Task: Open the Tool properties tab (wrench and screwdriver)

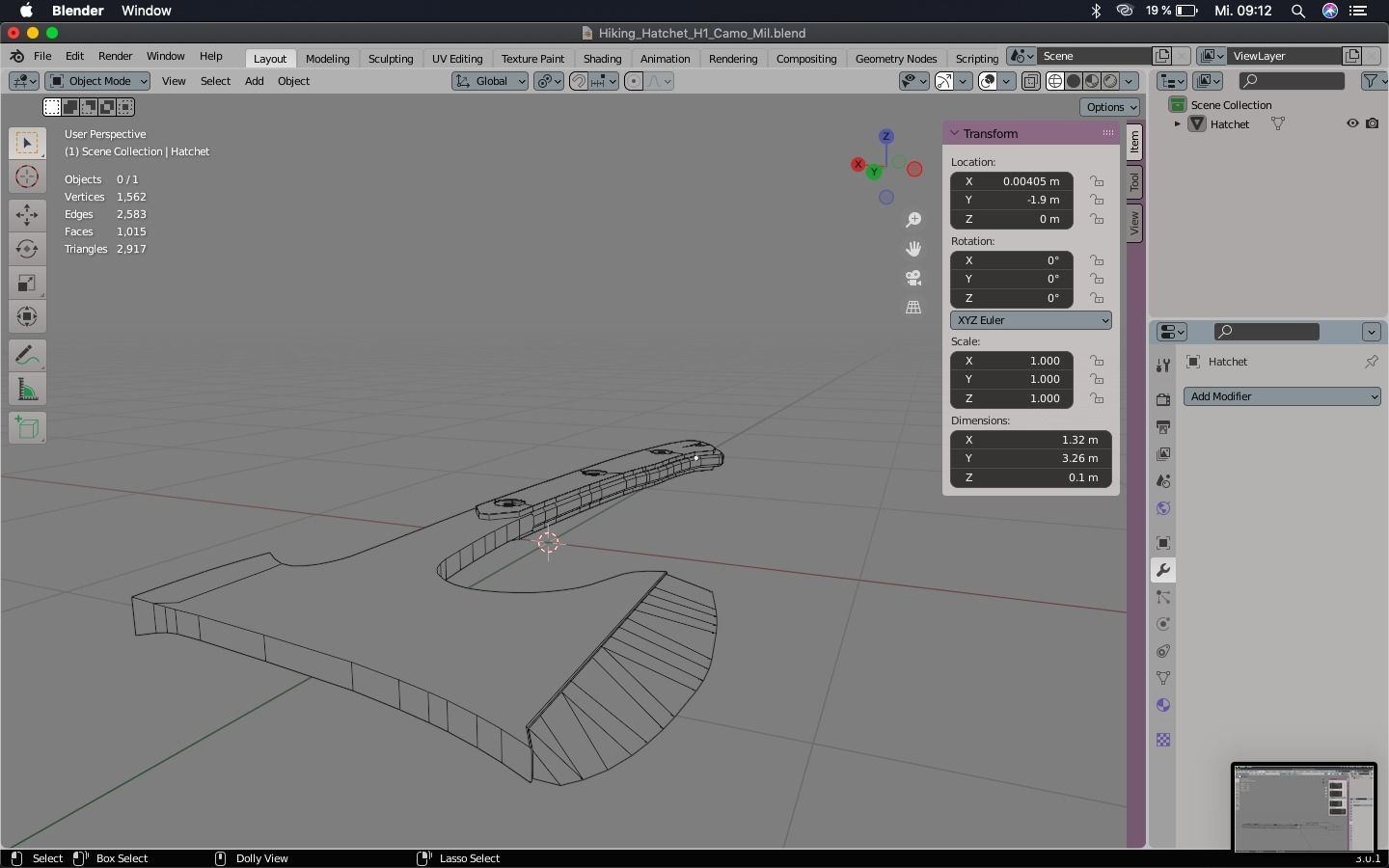Action: point(1163,365)
